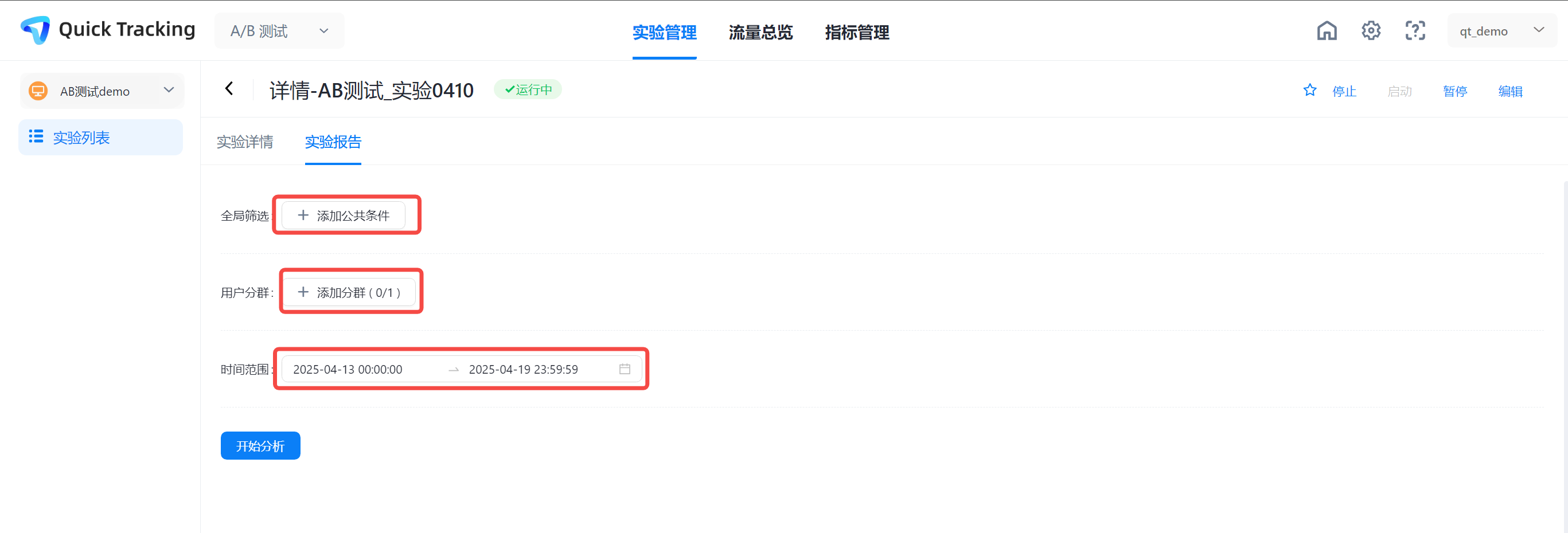Go back with the left arrow icon
The width and height of the screenshot is (1568, 533).
pyautogui.click(x=229, y=89)
